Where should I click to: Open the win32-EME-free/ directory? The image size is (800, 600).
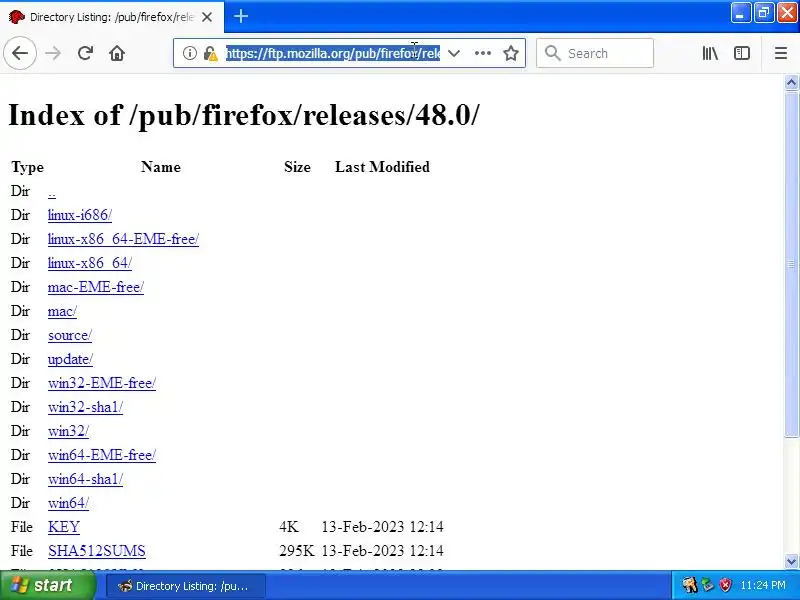coord(102,383)
